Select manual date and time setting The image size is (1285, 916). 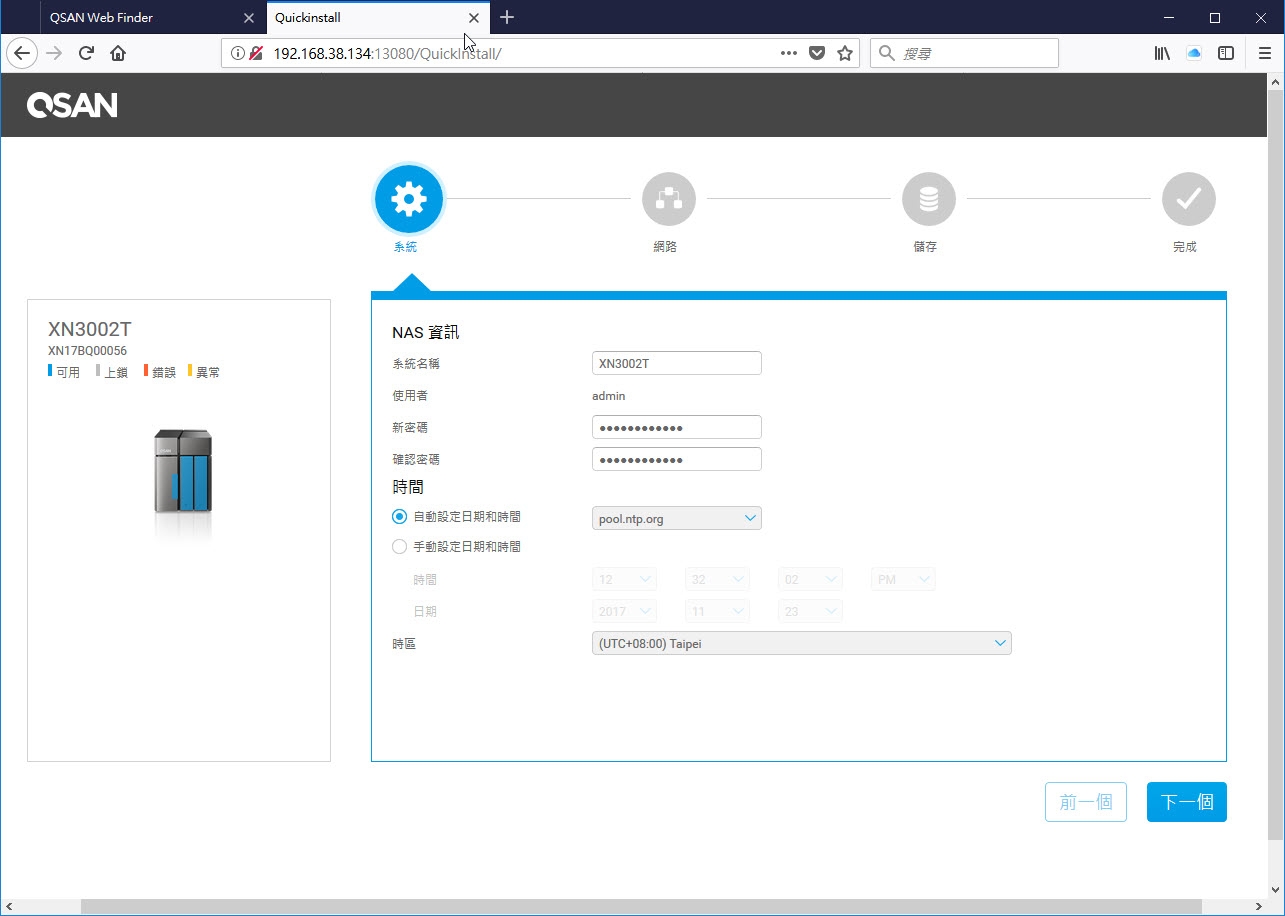[x=400, y=547]
